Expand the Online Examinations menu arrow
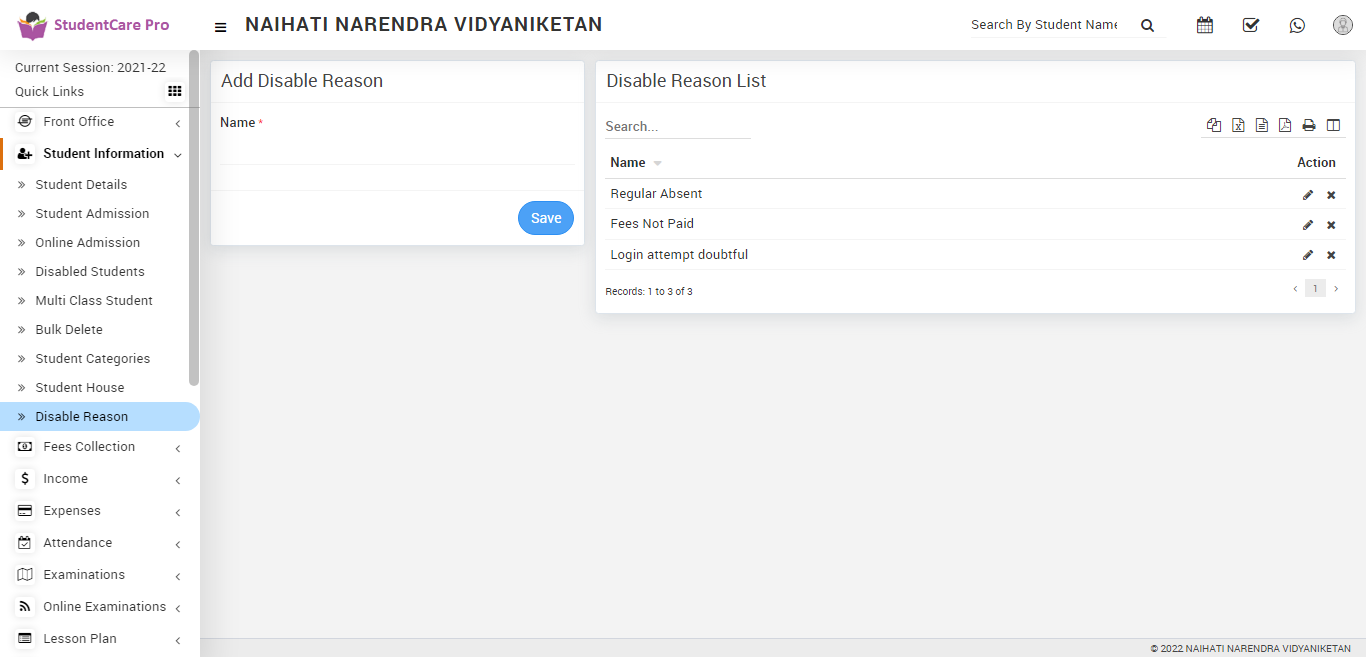Screen dimensions: 1366x657 [177, 608]
